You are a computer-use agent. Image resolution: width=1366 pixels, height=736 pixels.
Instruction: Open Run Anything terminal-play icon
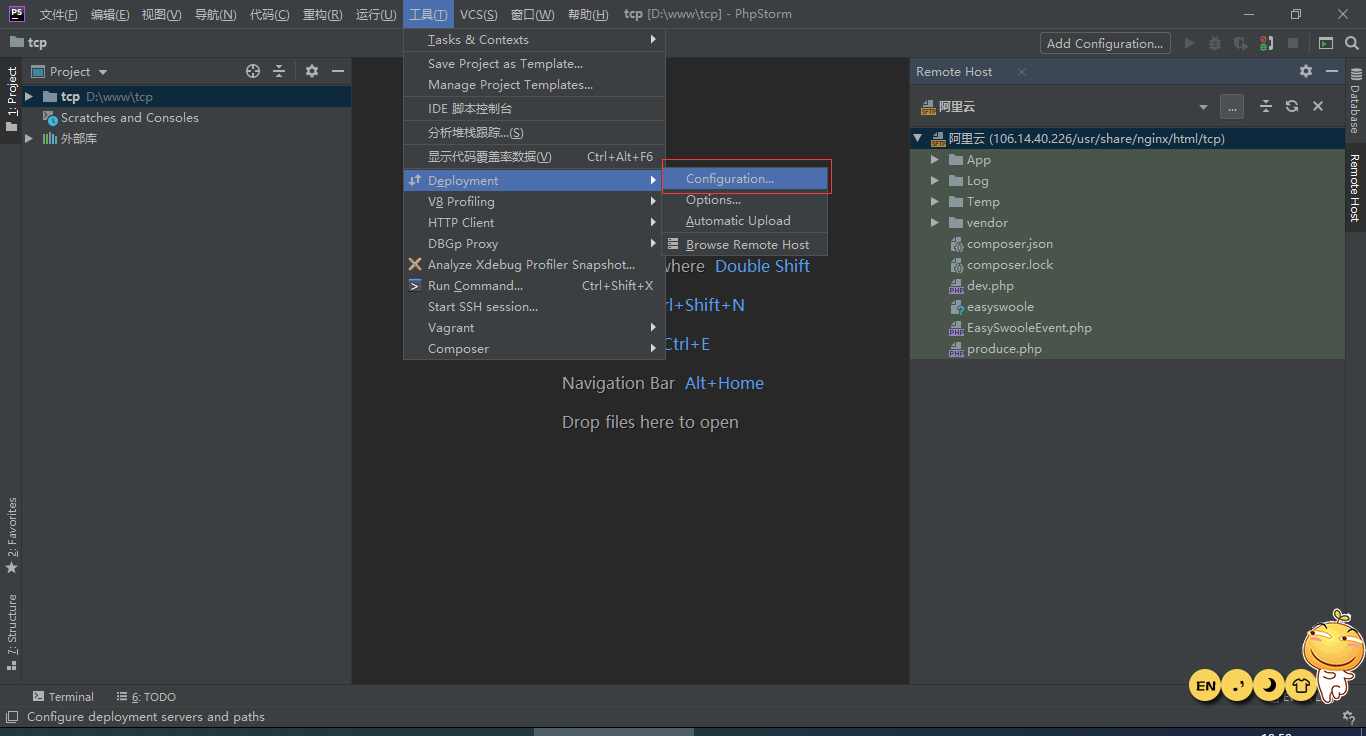tap(1326, 43)
